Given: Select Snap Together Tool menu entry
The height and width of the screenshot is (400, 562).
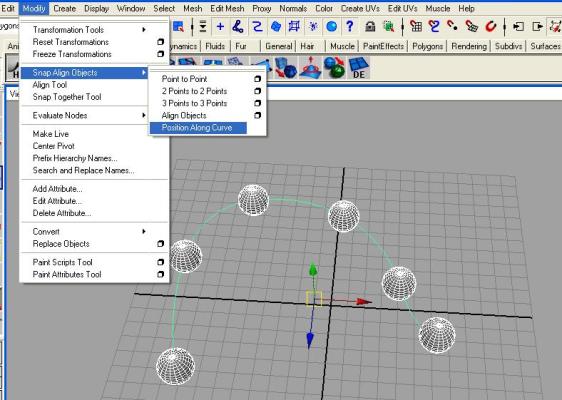Looking at the screenshot, I should coord(67,97).
